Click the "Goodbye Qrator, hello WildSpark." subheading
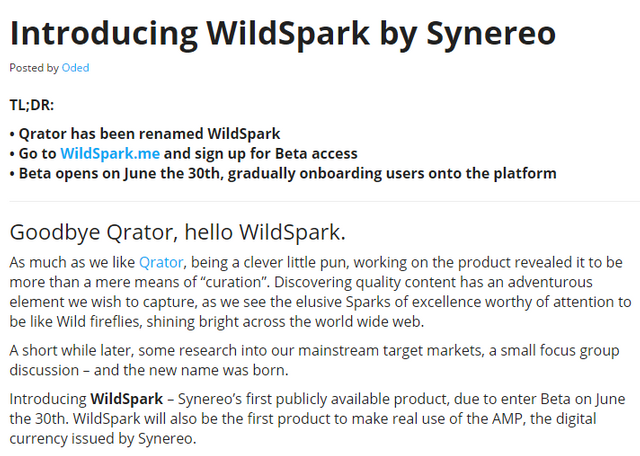This screenshot has width=640, height=456. click(x=177, y=232)
